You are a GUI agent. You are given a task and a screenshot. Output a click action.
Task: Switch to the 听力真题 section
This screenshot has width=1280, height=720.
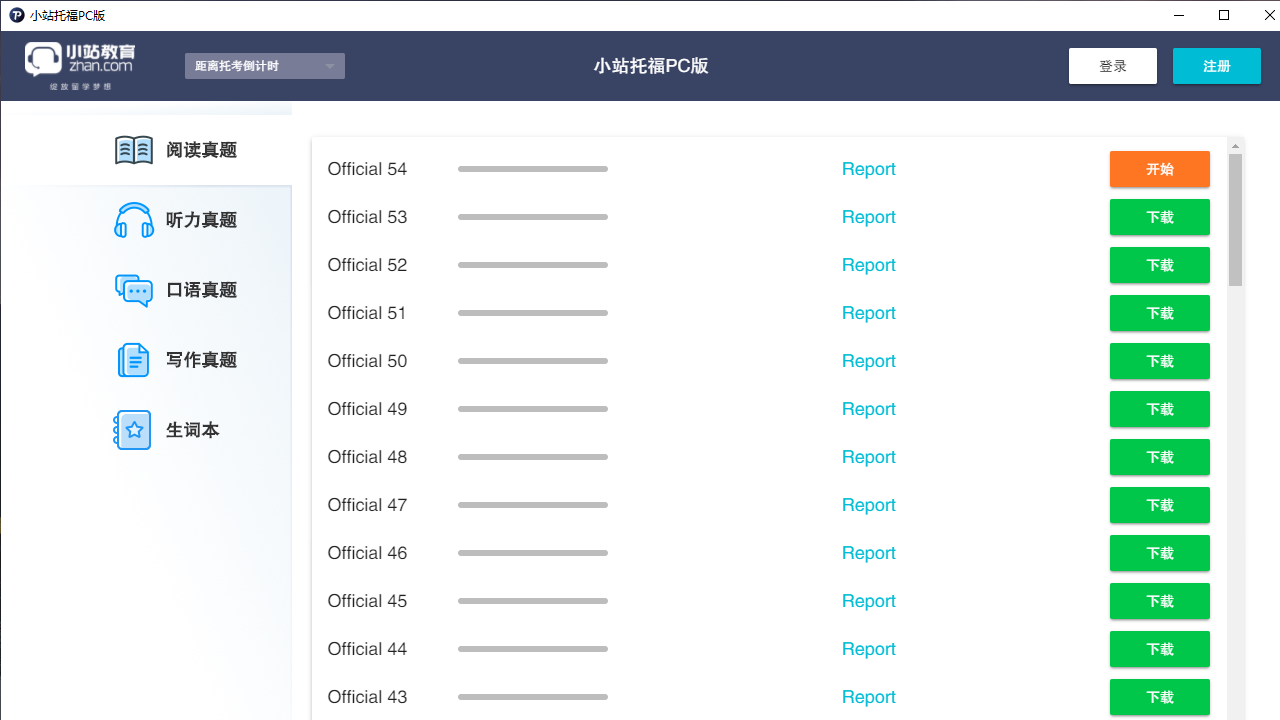[200, 219]
